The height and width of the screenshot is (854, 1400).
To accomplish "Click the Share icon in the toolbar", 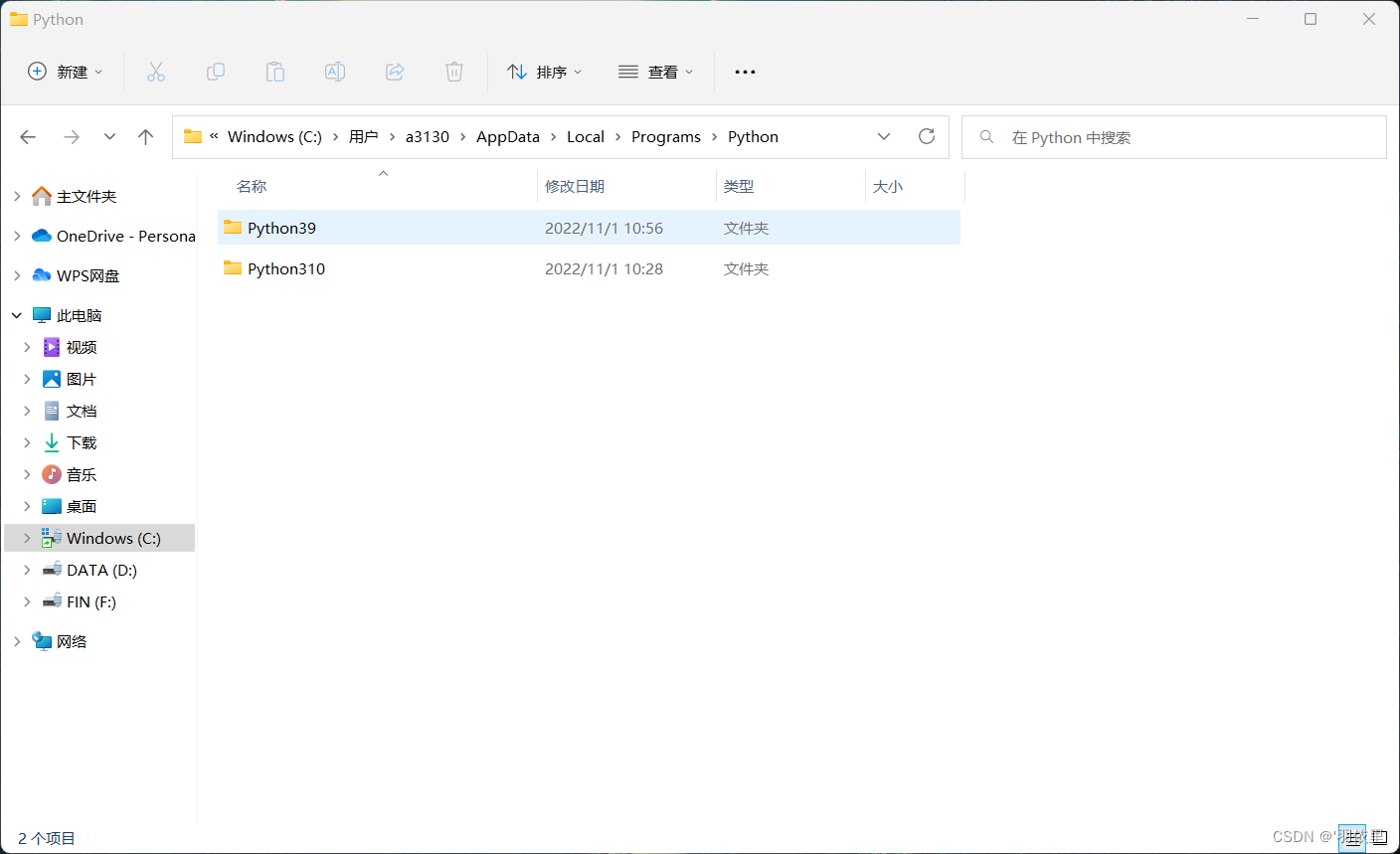I will point(395,71).
